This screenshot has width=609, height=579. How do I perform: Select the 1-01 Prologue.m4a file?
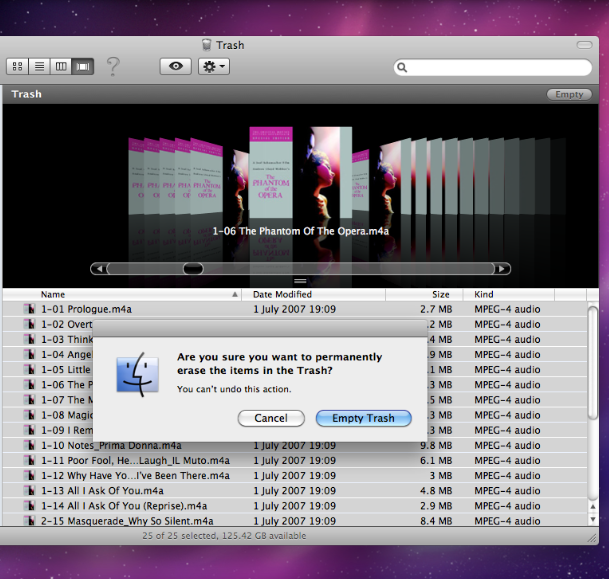(x=295, y=309)
